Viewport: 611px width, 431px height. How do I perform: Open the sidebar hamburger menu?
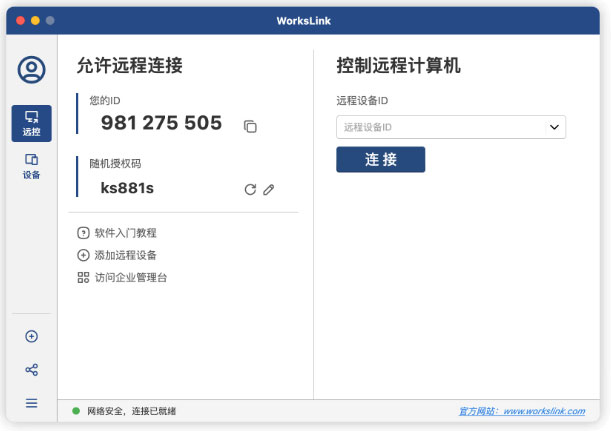tap(32, 403)
